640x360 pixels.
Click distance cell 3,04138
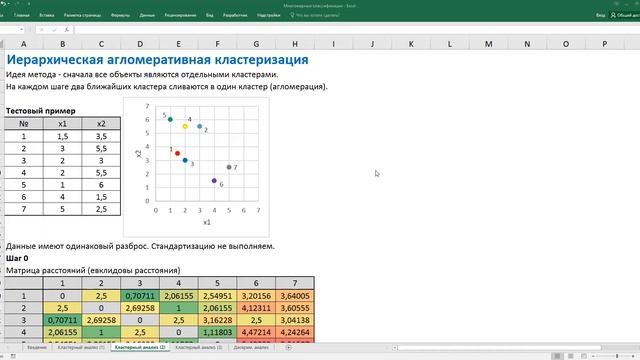[295, 320]
